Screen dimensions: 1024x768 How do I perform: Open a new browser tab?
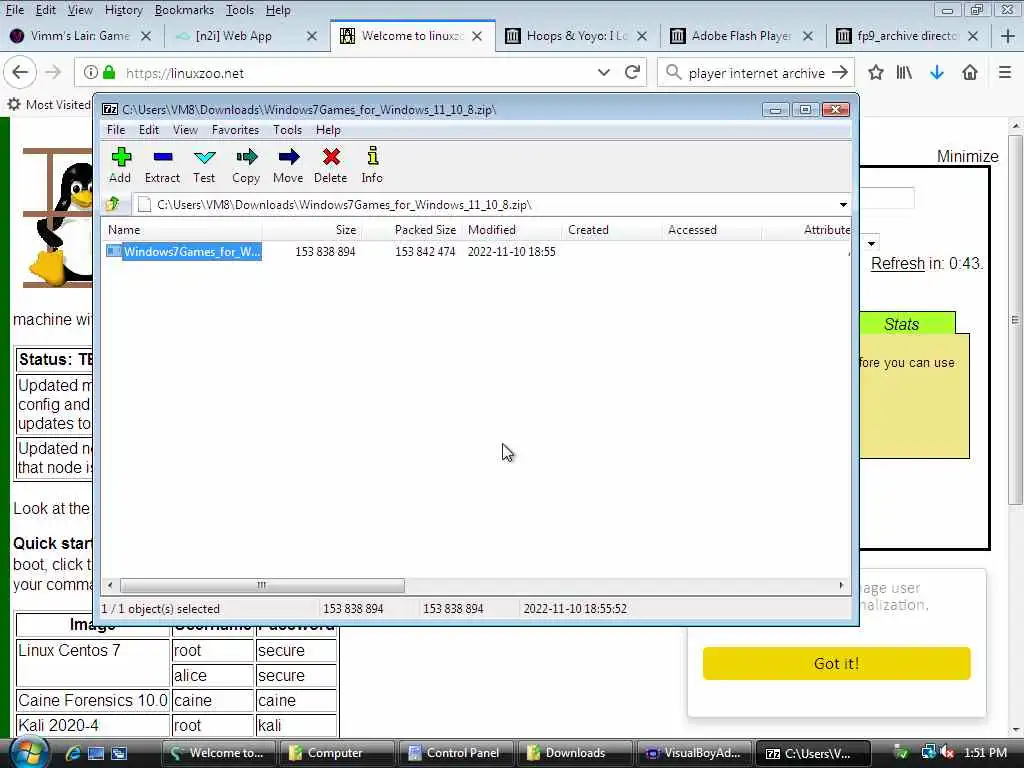pos(1008,36)
